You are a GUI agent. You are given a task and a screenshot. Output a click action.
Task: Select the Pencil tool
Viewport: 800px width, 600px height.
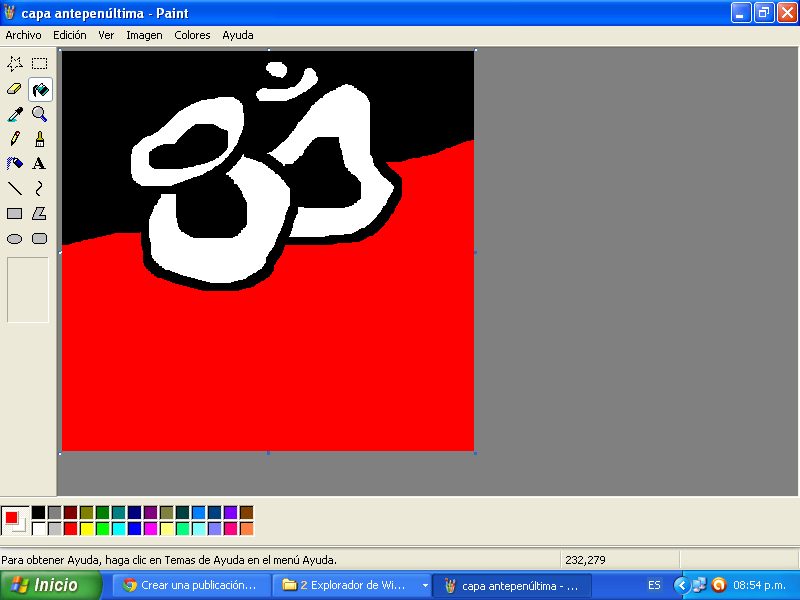(x=15, y=139)
